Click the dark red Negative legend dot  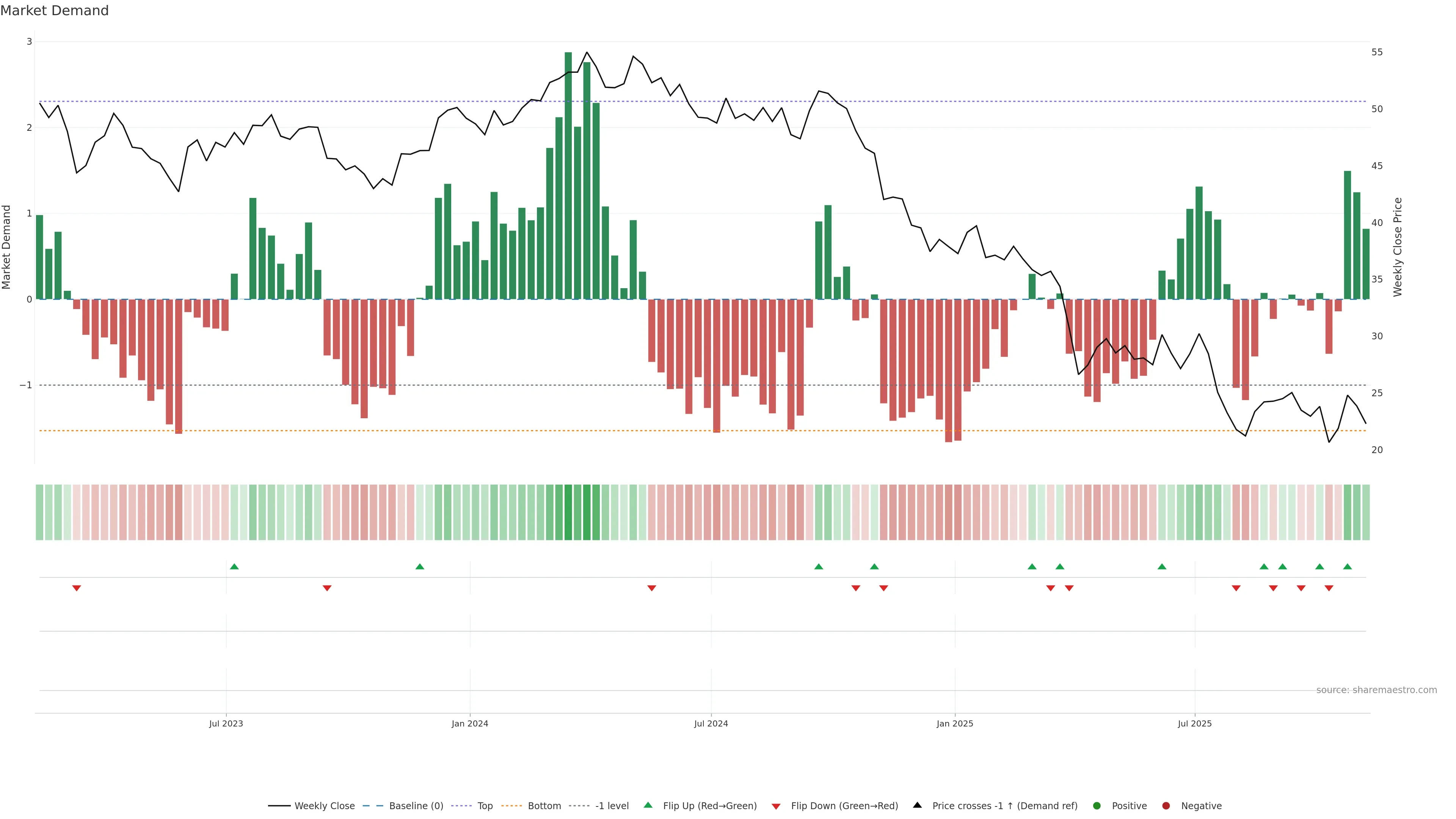1166,805
